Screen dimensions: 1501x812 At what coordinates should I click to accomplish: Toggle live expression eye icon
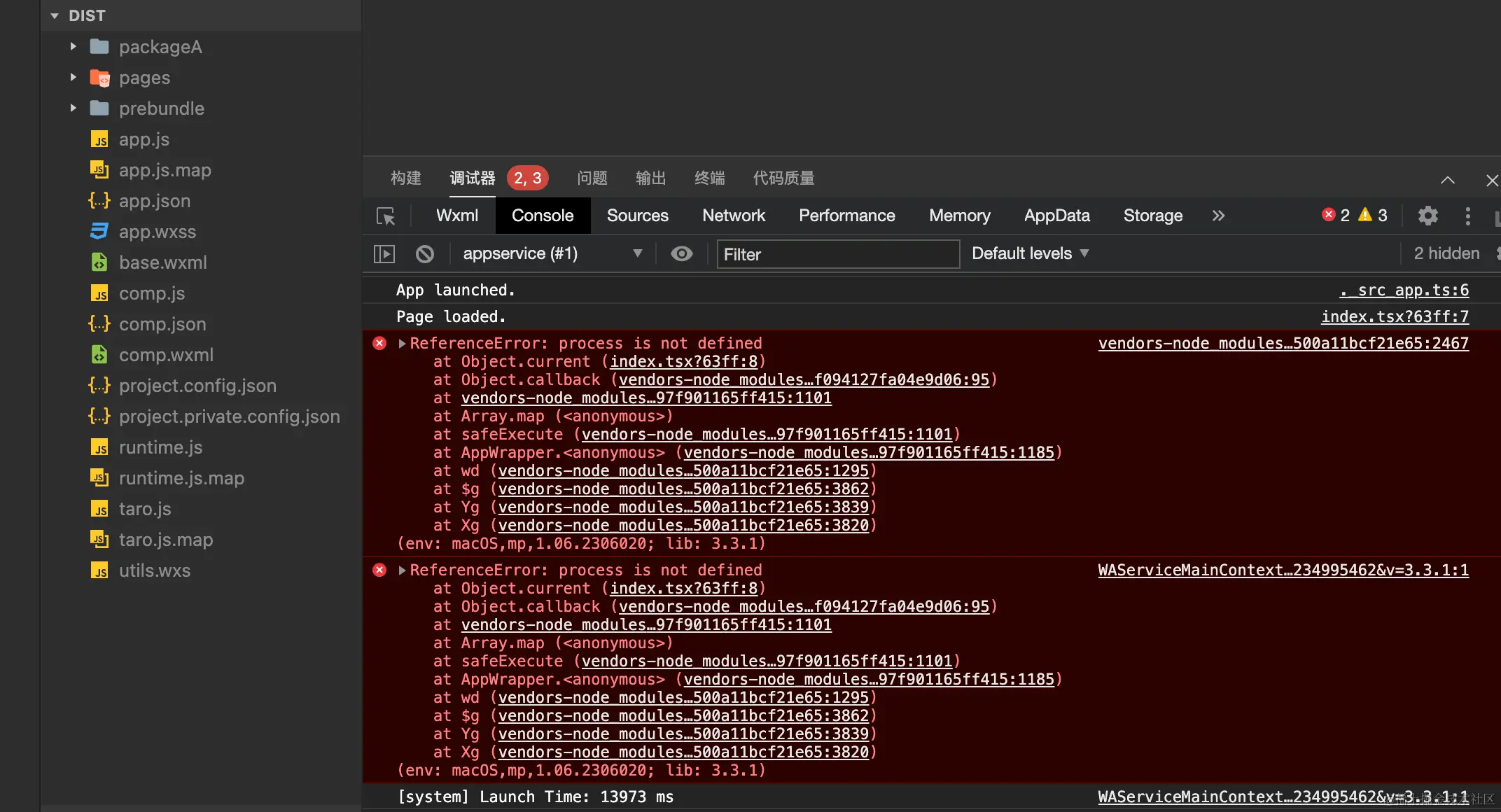pyautogui.click(x=681, y=253)
